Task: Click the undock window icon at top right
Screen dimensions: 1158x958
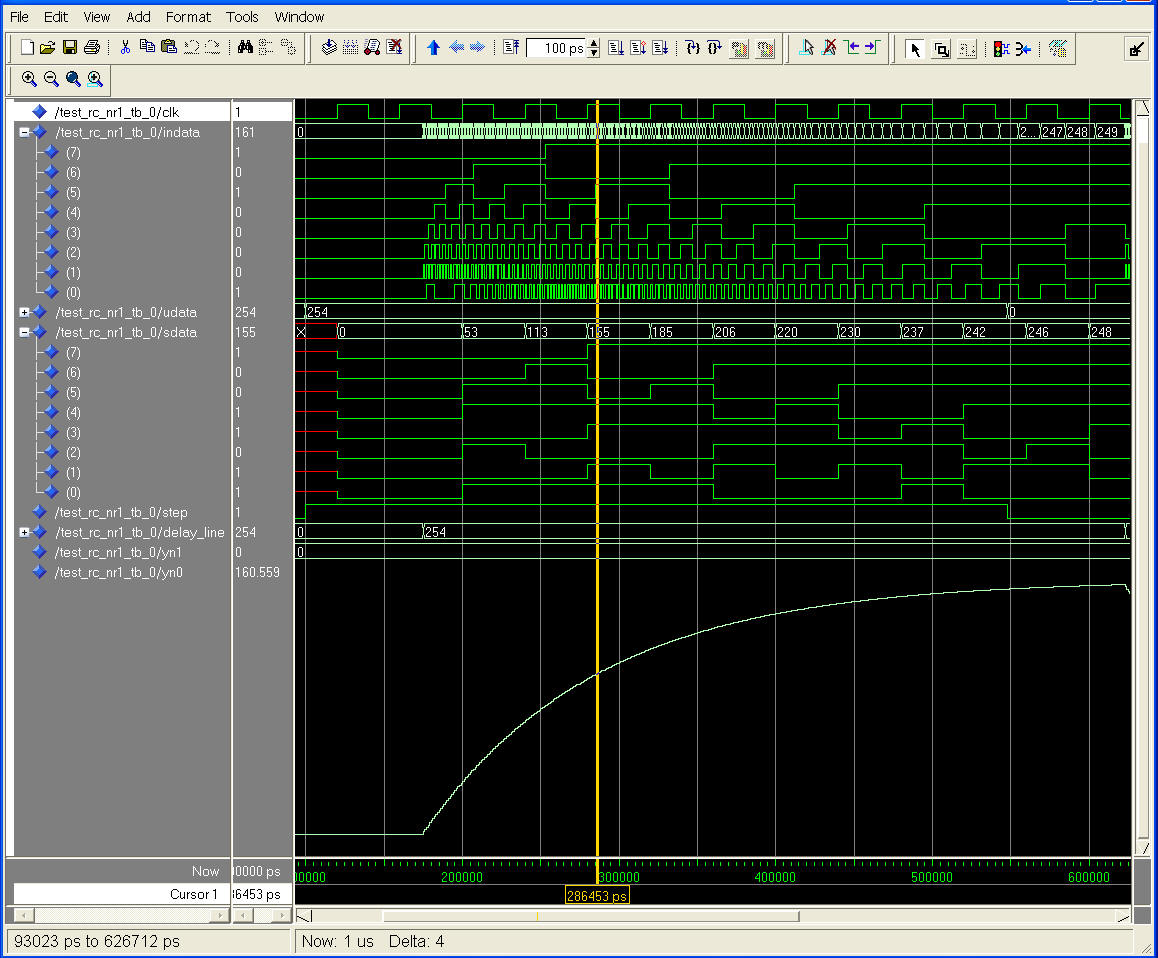Action: coord(1136,49)
